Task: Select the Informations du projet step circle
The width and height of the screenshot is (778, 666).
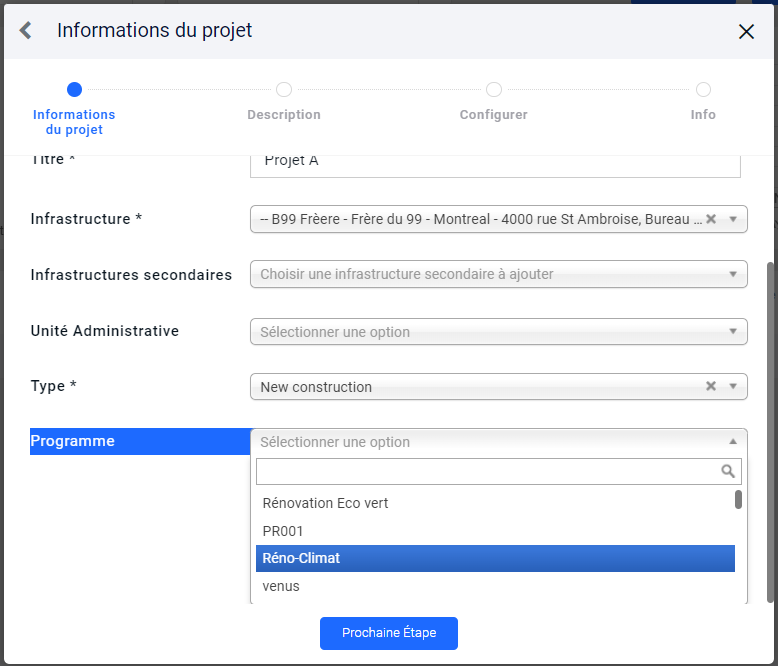Action: (x=74, y=90)
